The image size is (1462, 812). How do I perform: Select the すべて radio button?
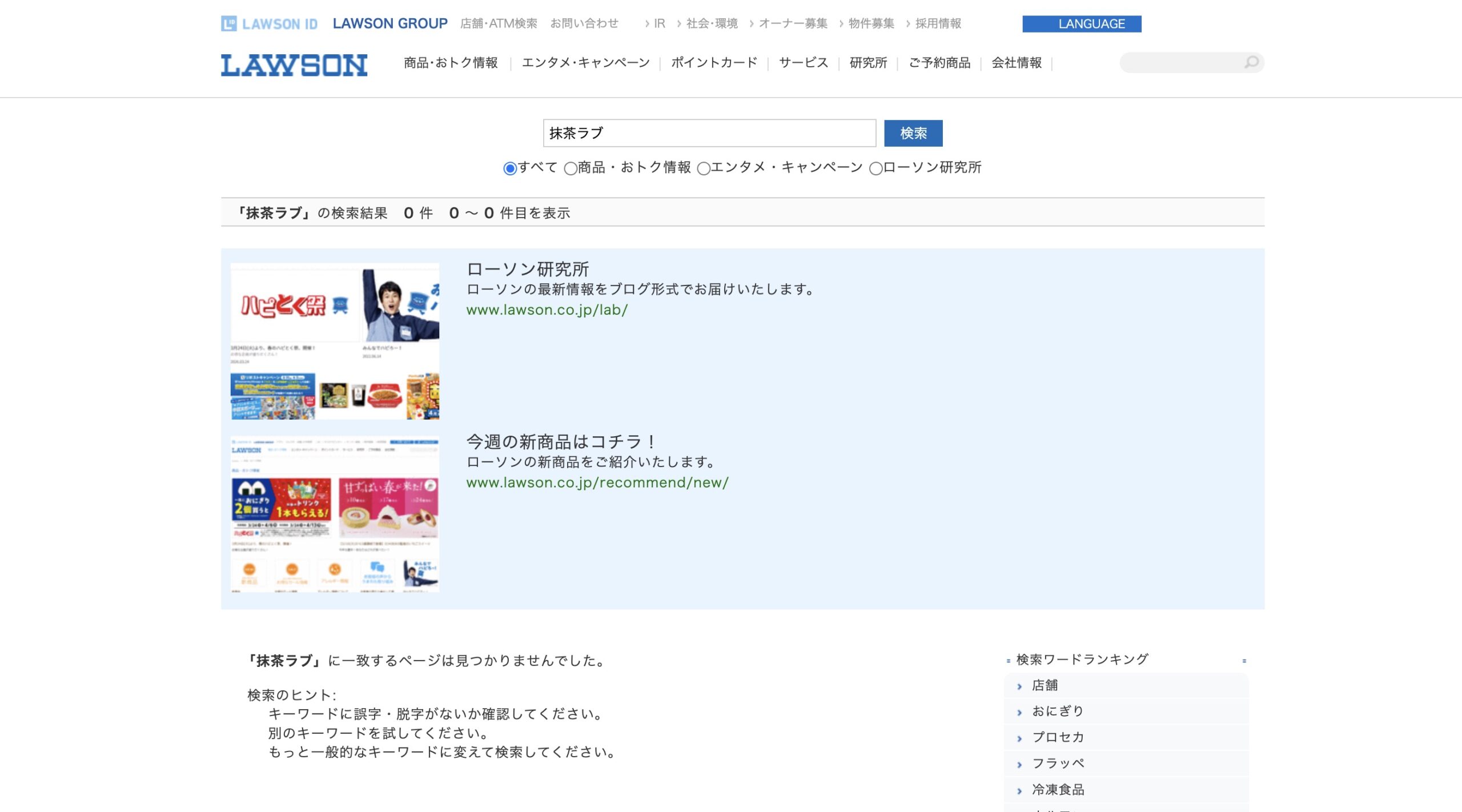(511, 168)
